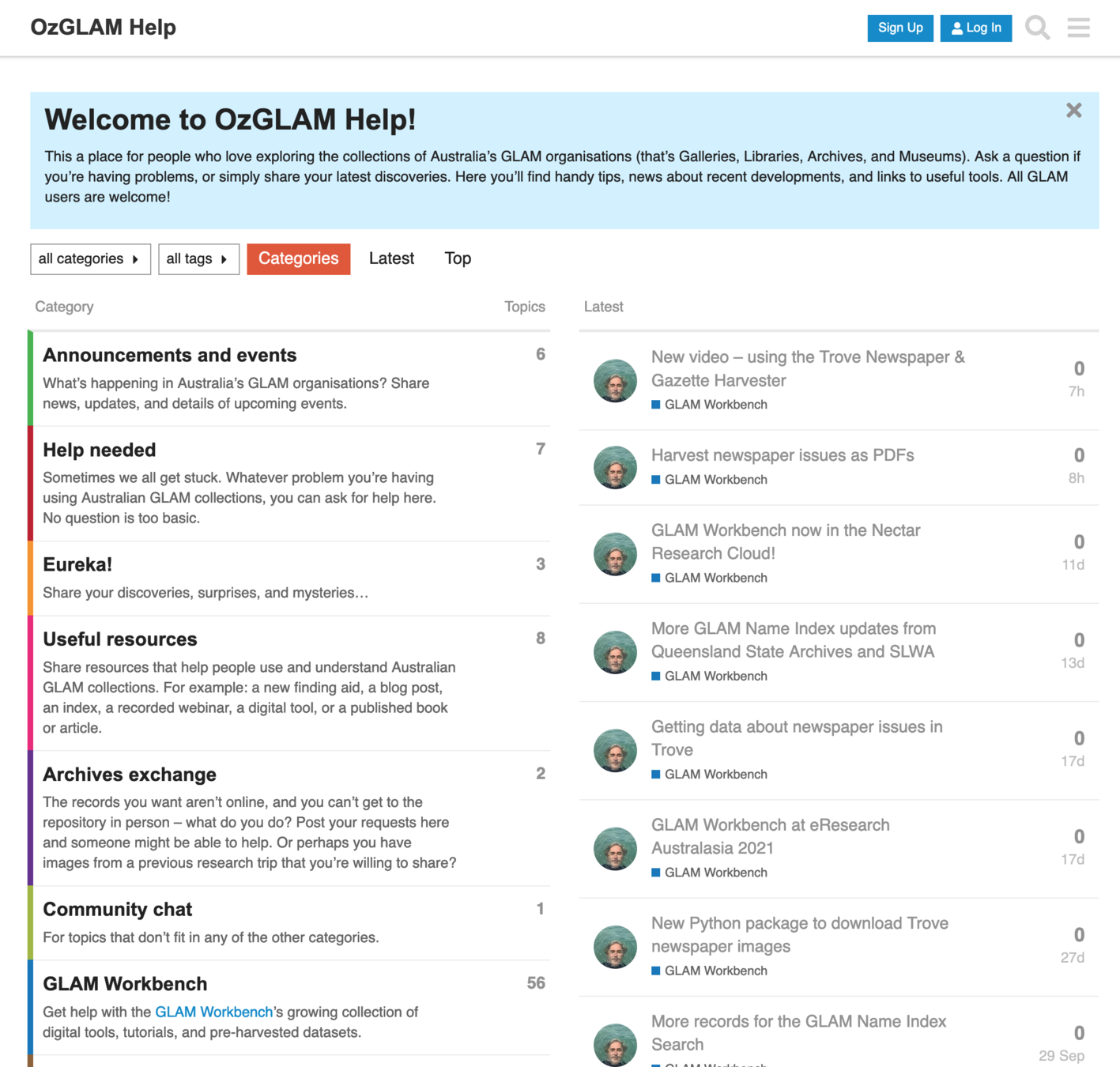Open the OzGLAM Help home title

104,28
